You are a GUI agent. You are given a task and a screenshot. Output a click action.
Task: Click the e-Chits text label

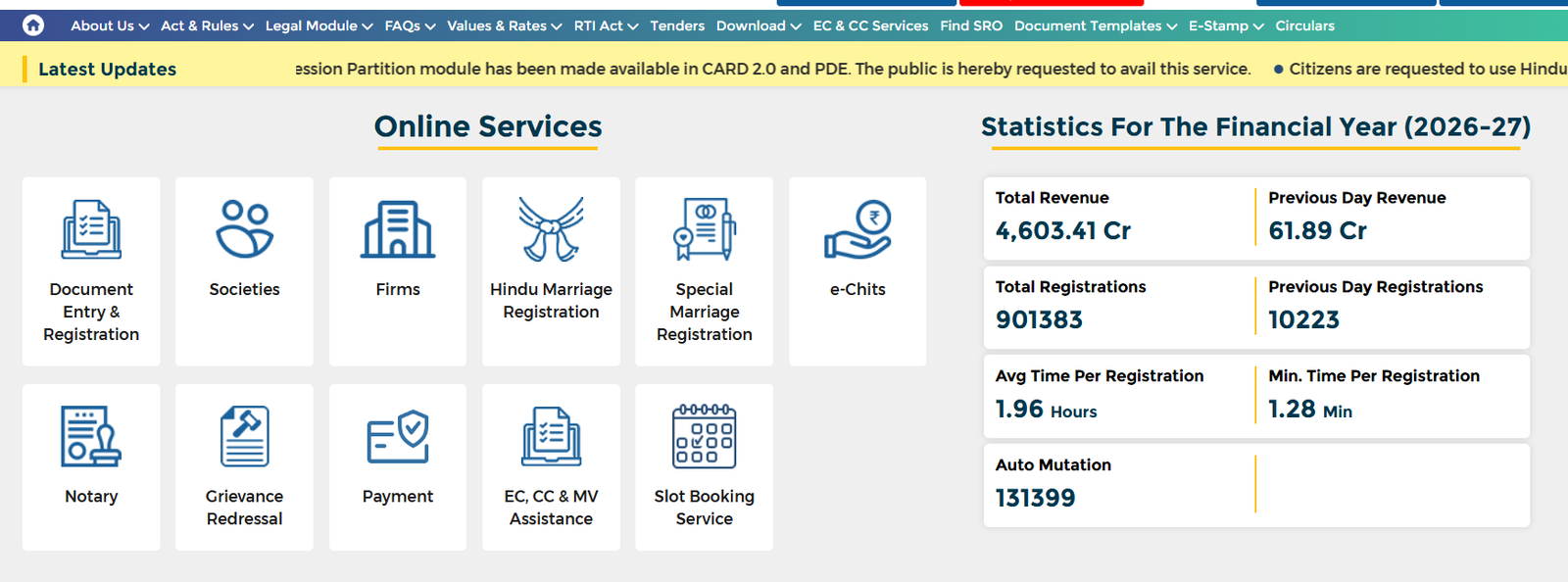point(857,289)
